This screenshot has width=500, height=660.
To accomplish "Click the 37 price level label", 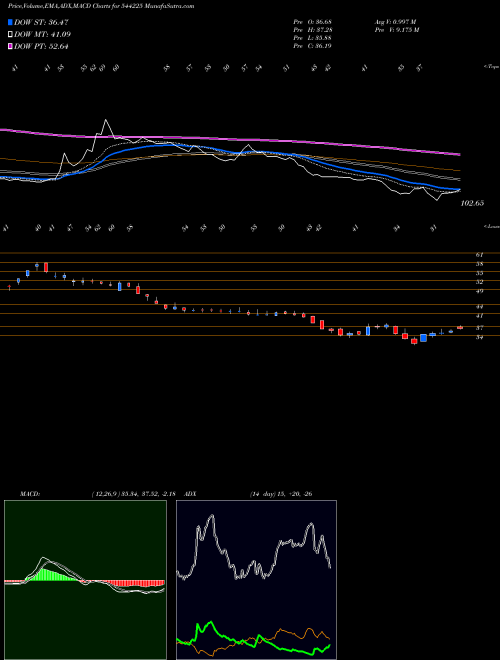I will point(479,327).
